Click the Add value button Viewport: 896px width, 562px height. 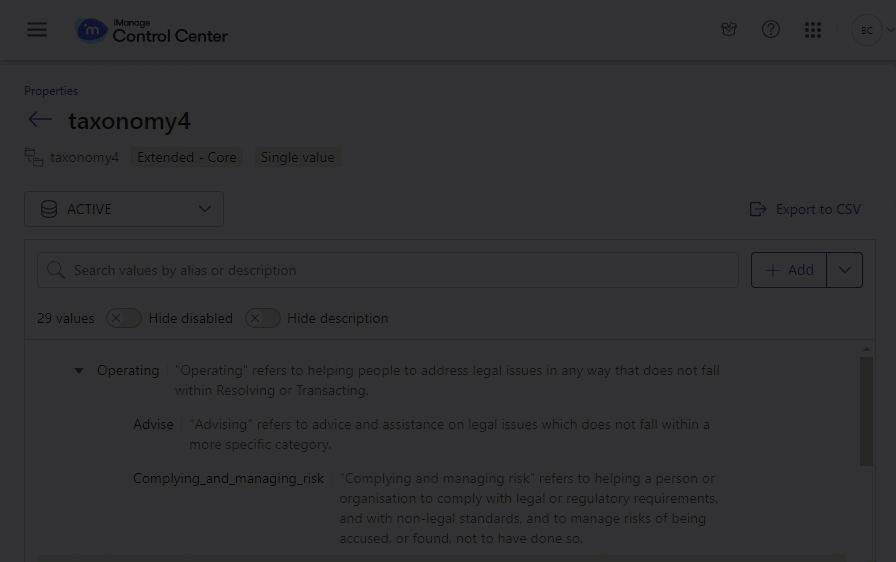[789, 270]
